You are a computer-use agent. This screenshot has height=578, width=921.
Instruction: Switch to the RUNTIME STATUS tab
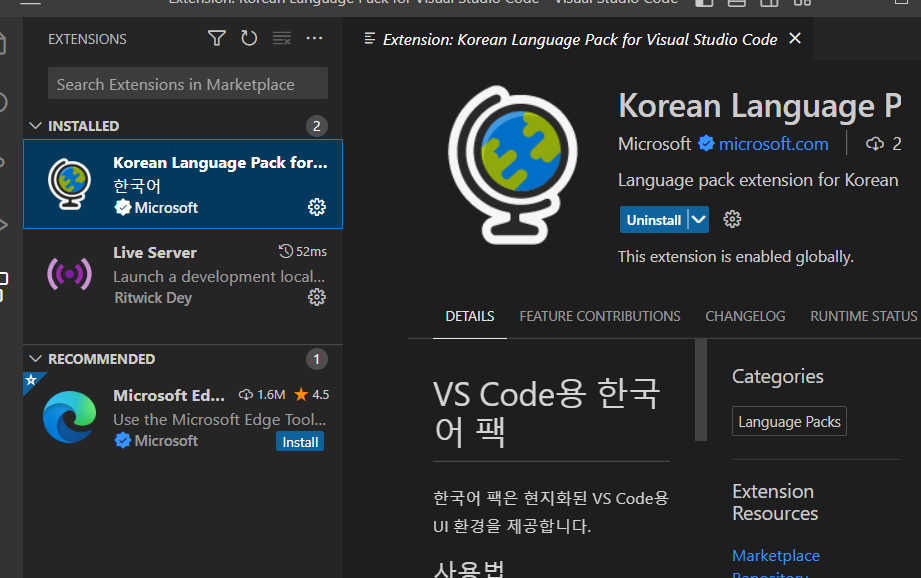click(863, 316)
